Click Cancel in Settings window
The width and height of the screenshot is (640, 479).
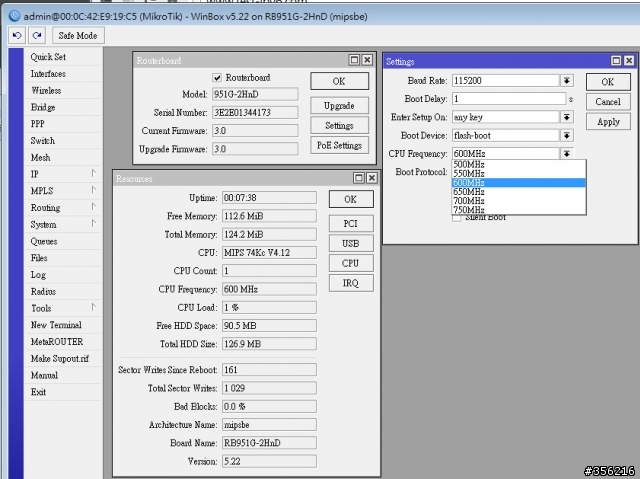tap(608, 102)
